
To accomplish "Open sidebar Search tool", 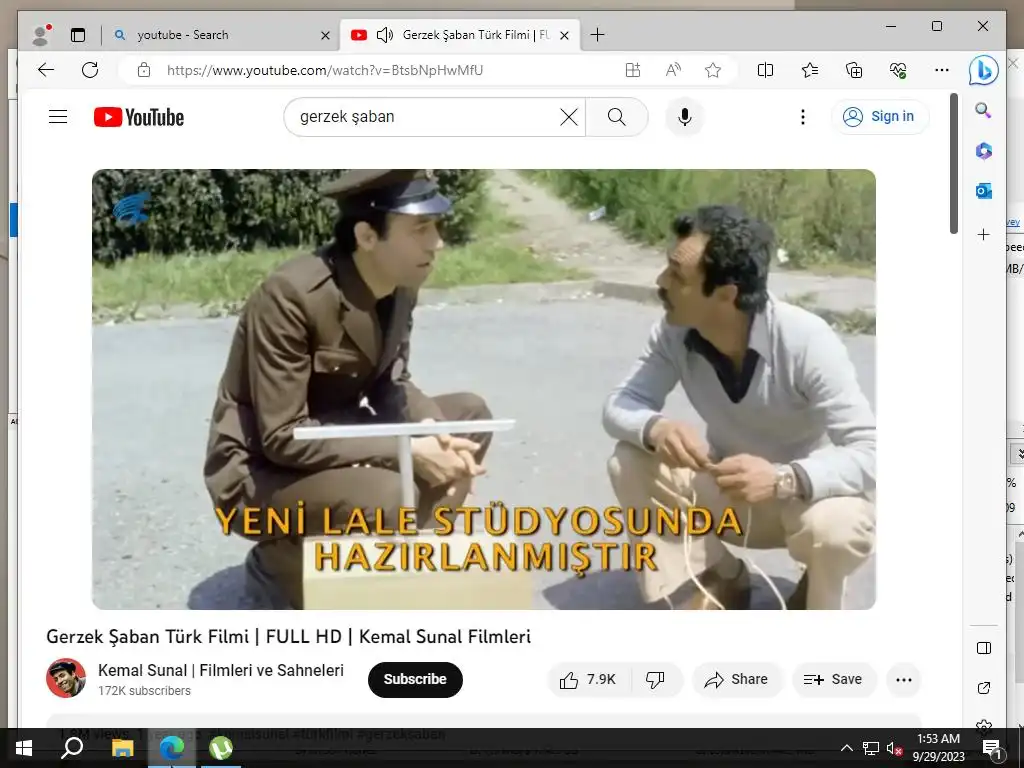I will pyautogui.click(x=984, y=110).
